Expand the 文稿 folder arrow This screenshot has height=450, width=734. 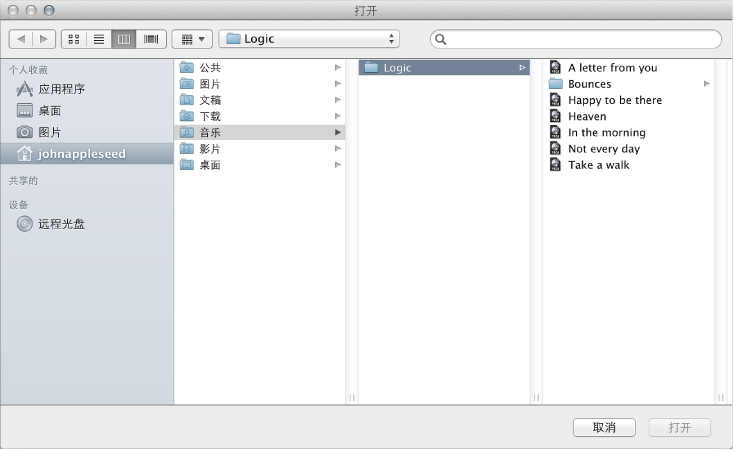[338, 100]
